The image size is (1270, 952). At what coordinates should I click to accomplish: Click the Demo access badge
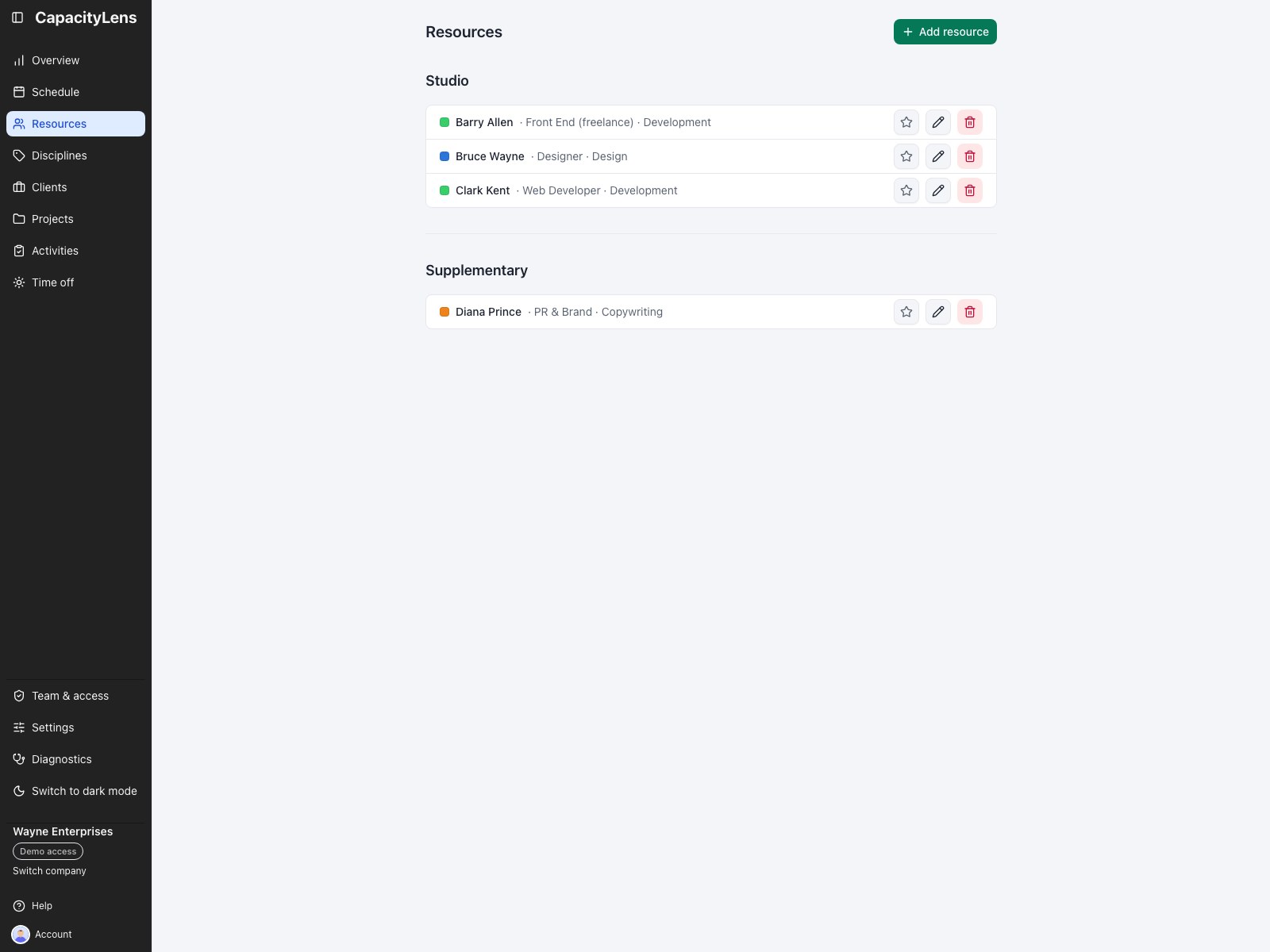(48, 851)
